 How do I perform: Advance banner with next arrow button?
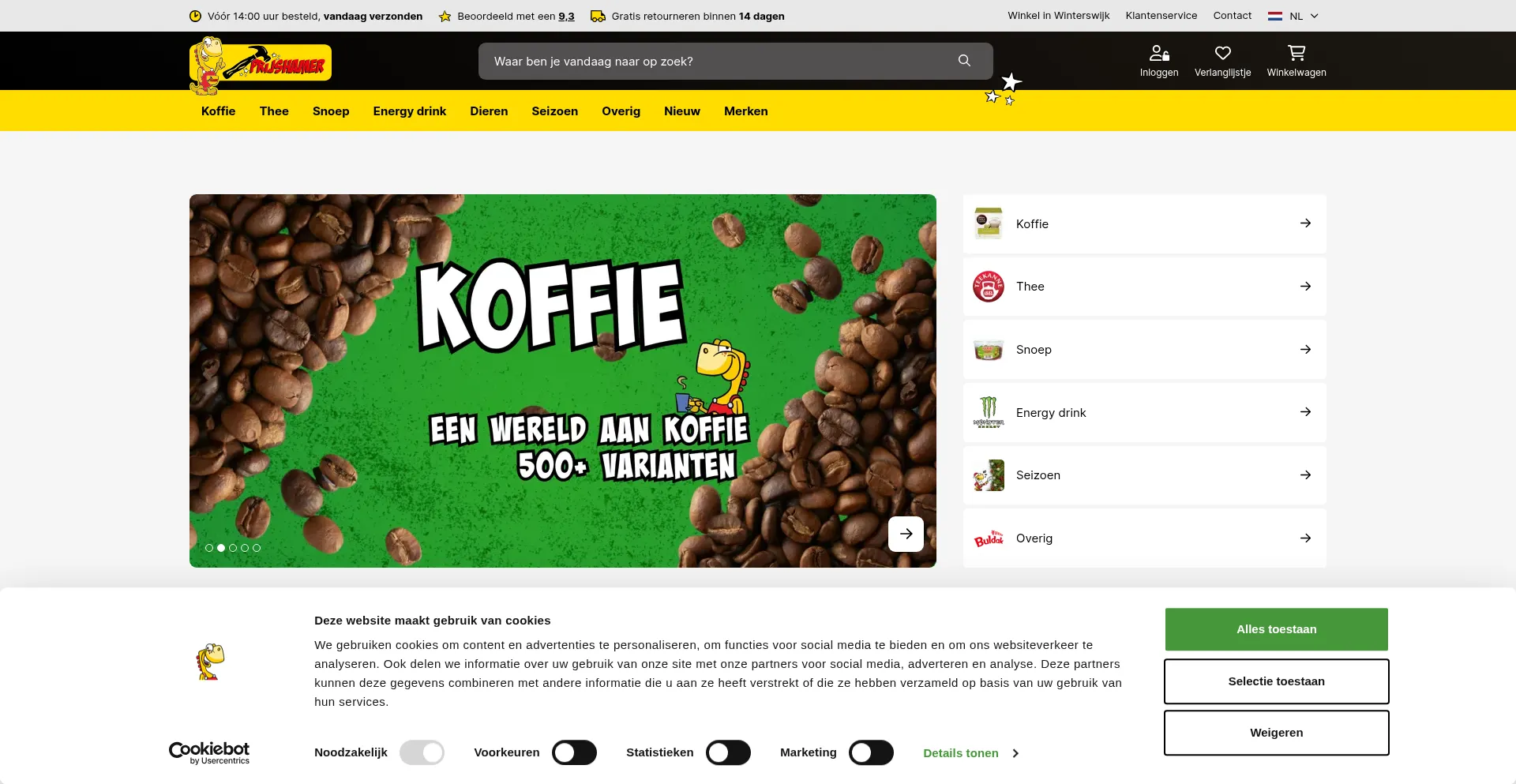[x=906, y=534]
